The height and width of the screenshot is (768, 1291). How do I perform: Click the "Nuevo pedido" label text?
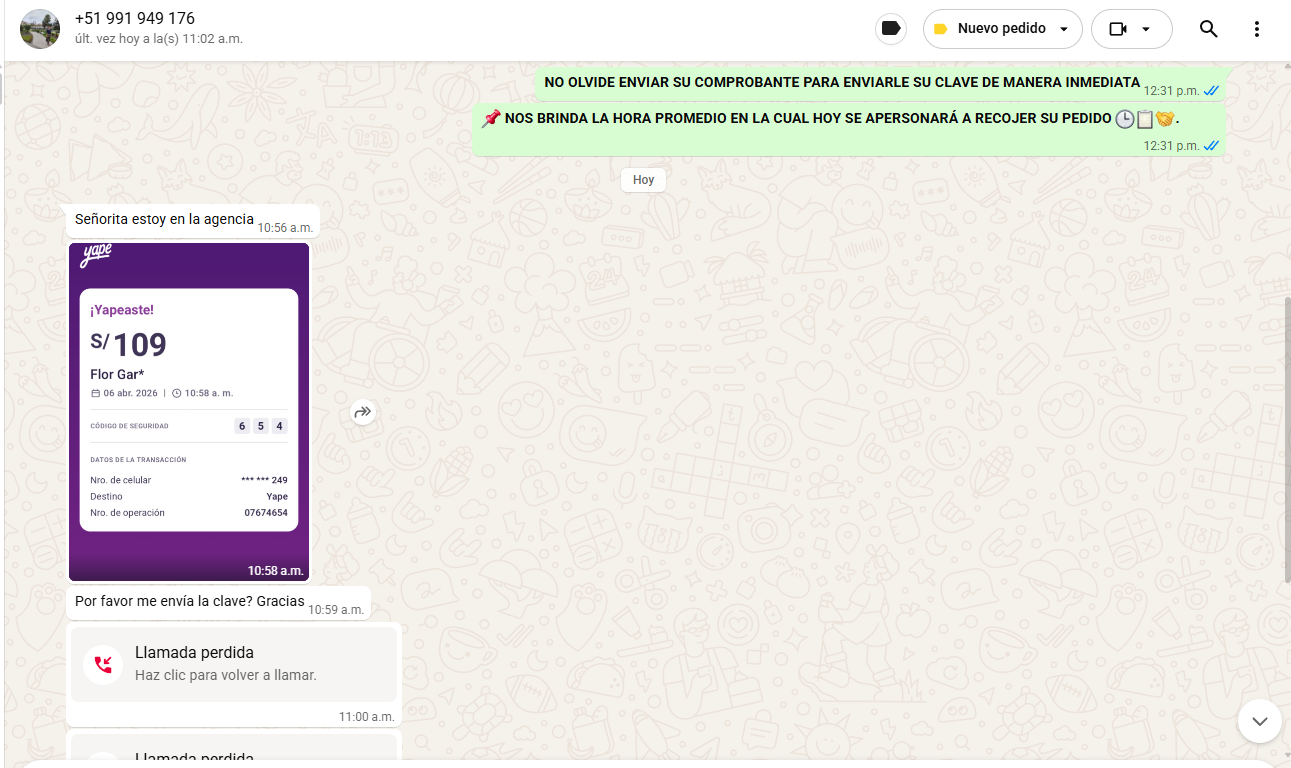coord(1001,29)
